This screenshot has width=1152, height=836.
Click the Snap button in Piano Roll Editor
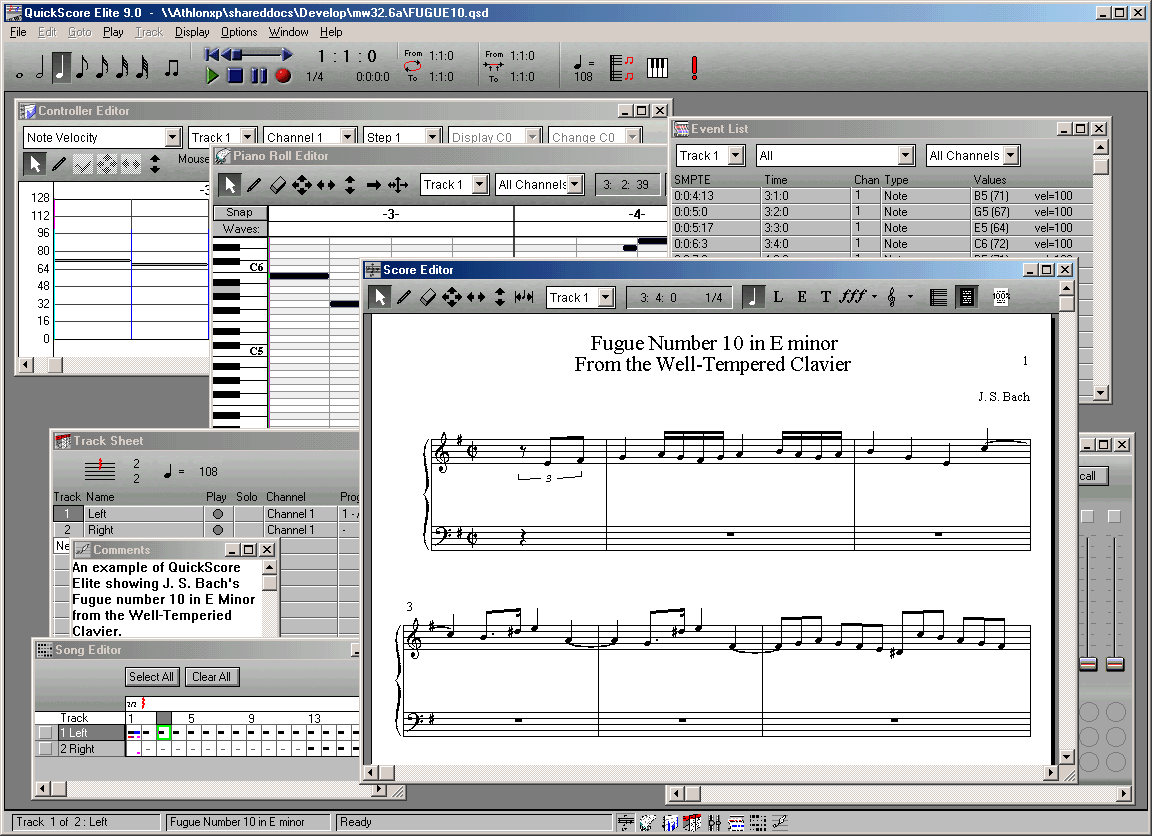pos(239,213)
